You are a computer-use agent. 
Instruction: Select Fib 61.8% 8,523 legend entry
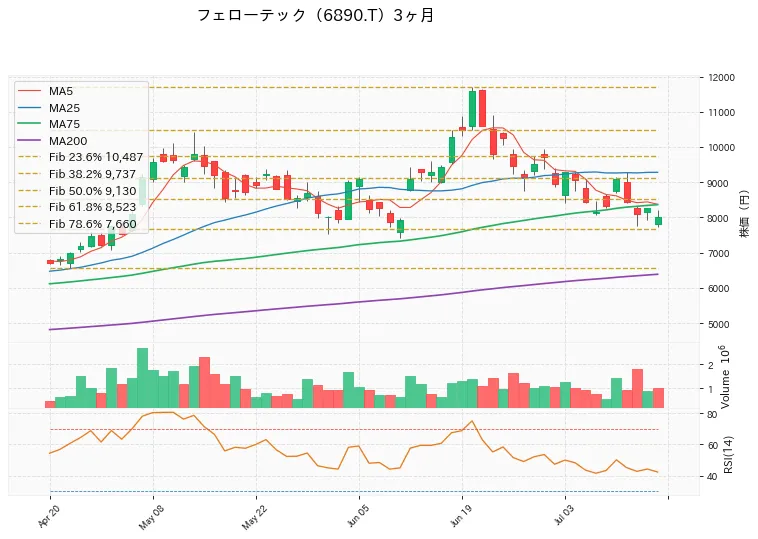pyautogui.click(x=77, y=207)
